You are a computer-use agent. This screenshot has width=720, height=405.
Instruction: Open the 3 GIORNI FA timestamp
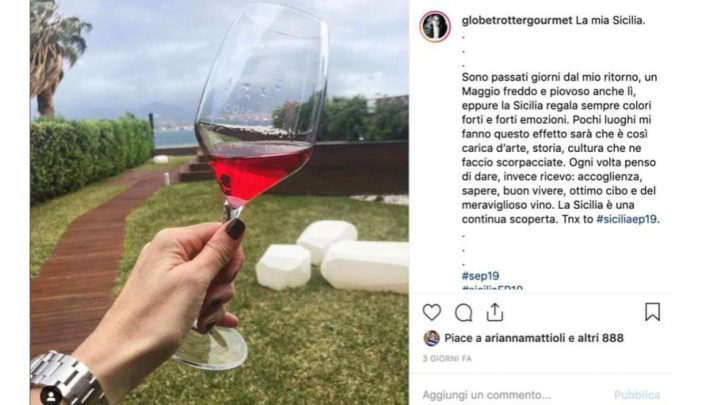(447, 359)
